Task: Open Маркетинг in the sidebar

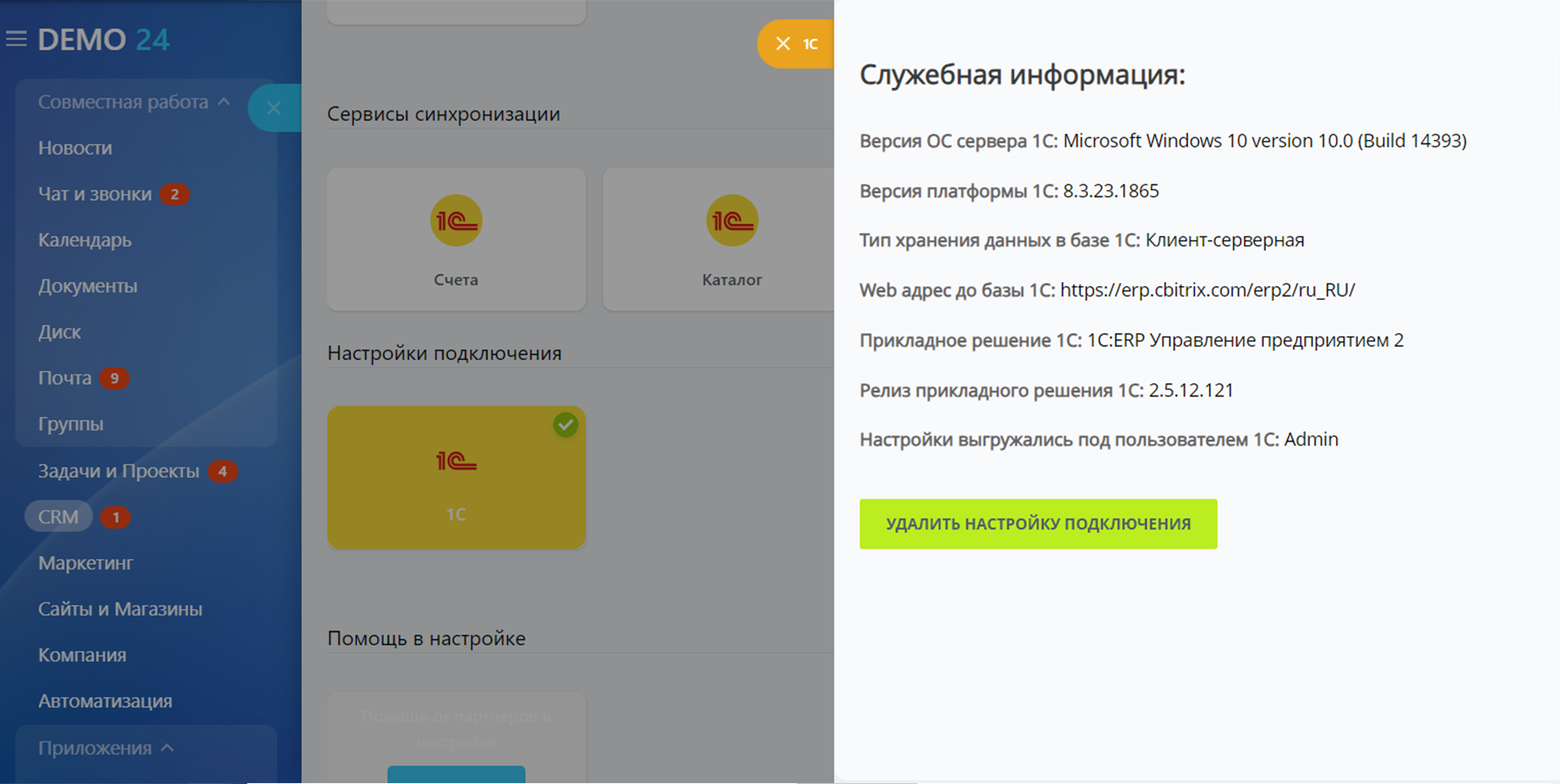Action: tap(85, 563)
